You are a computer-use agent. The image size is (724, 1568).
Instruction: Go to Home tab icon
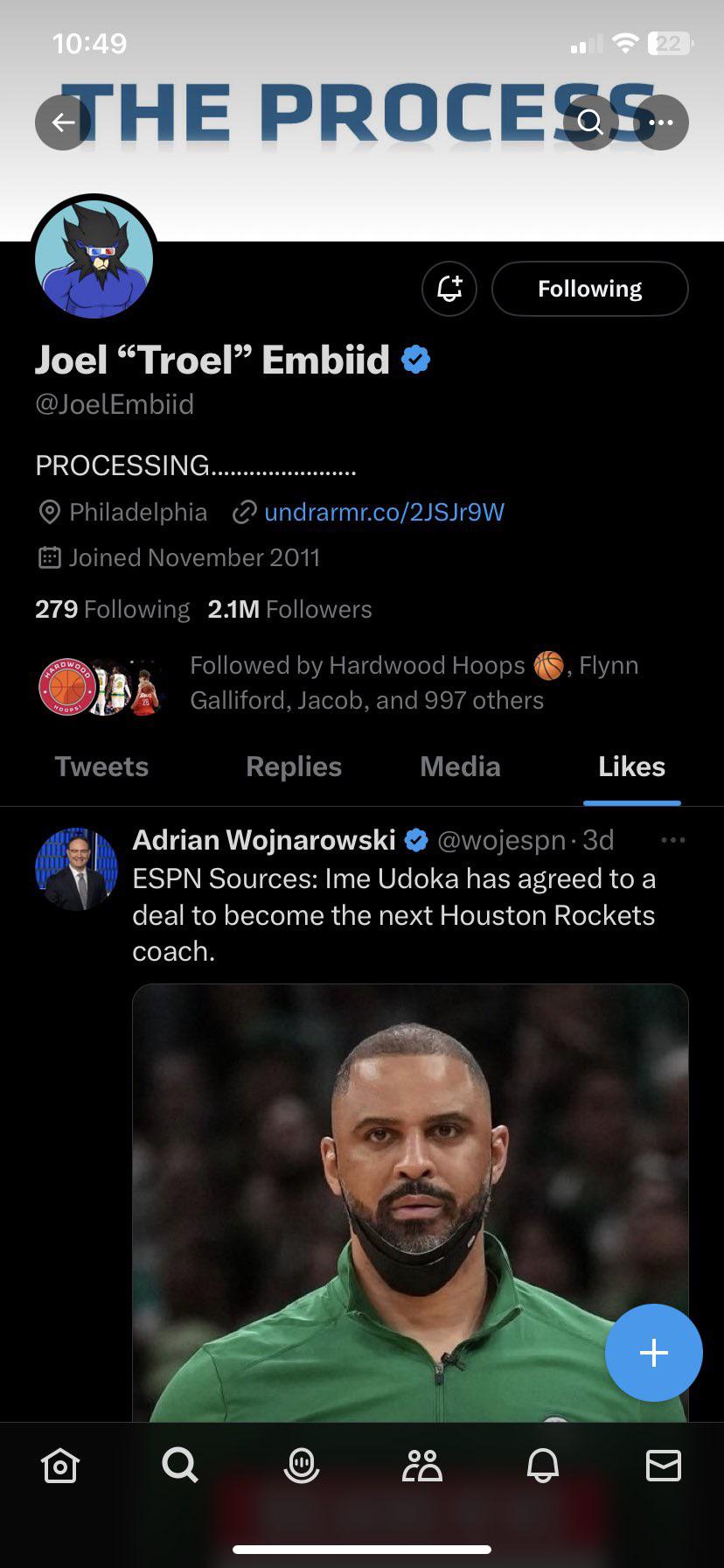60,1465
